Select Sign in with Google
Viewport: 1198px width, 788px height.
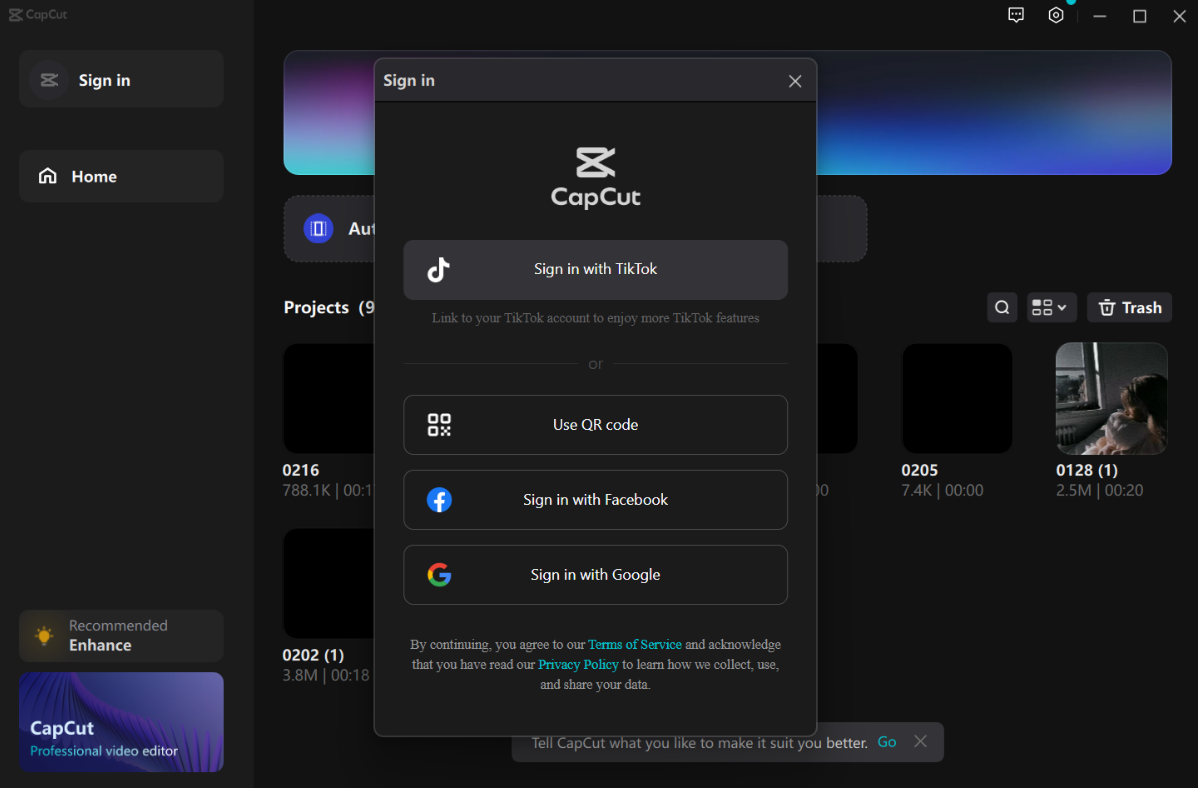[x=595, y=575]
